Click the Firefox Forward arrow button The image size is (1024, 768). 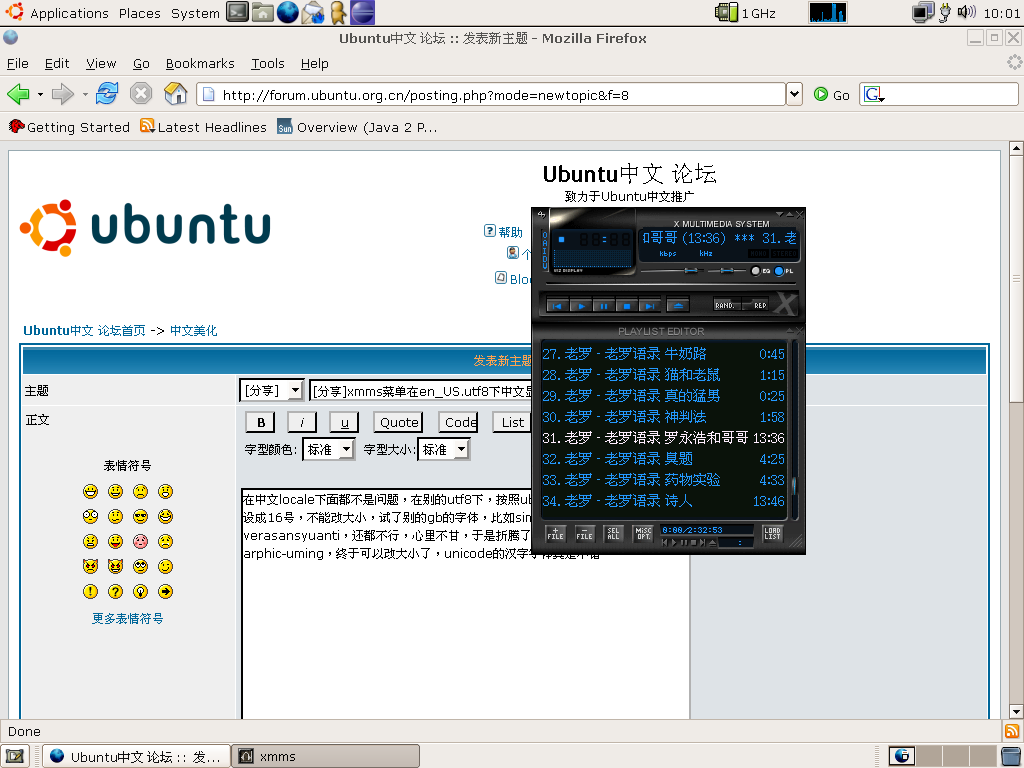click(x=63, y=94)
